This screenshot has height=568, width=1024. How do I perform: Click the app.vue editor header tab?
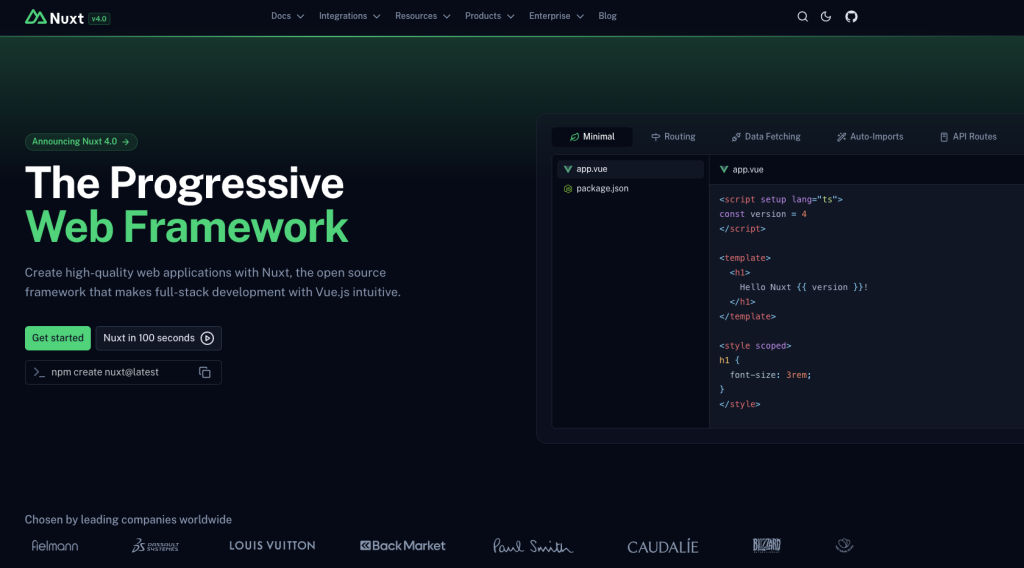pos(741,170)
